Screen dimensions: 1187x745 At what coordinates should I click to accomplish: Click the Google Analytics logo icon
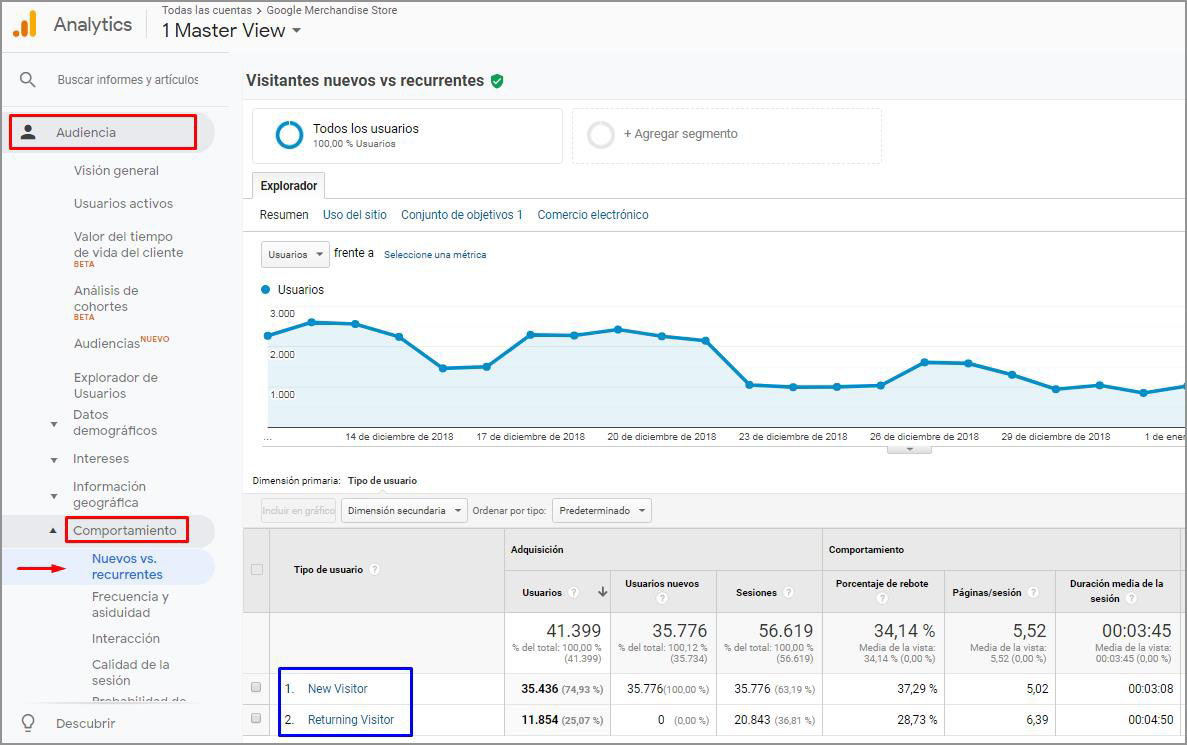27,24
